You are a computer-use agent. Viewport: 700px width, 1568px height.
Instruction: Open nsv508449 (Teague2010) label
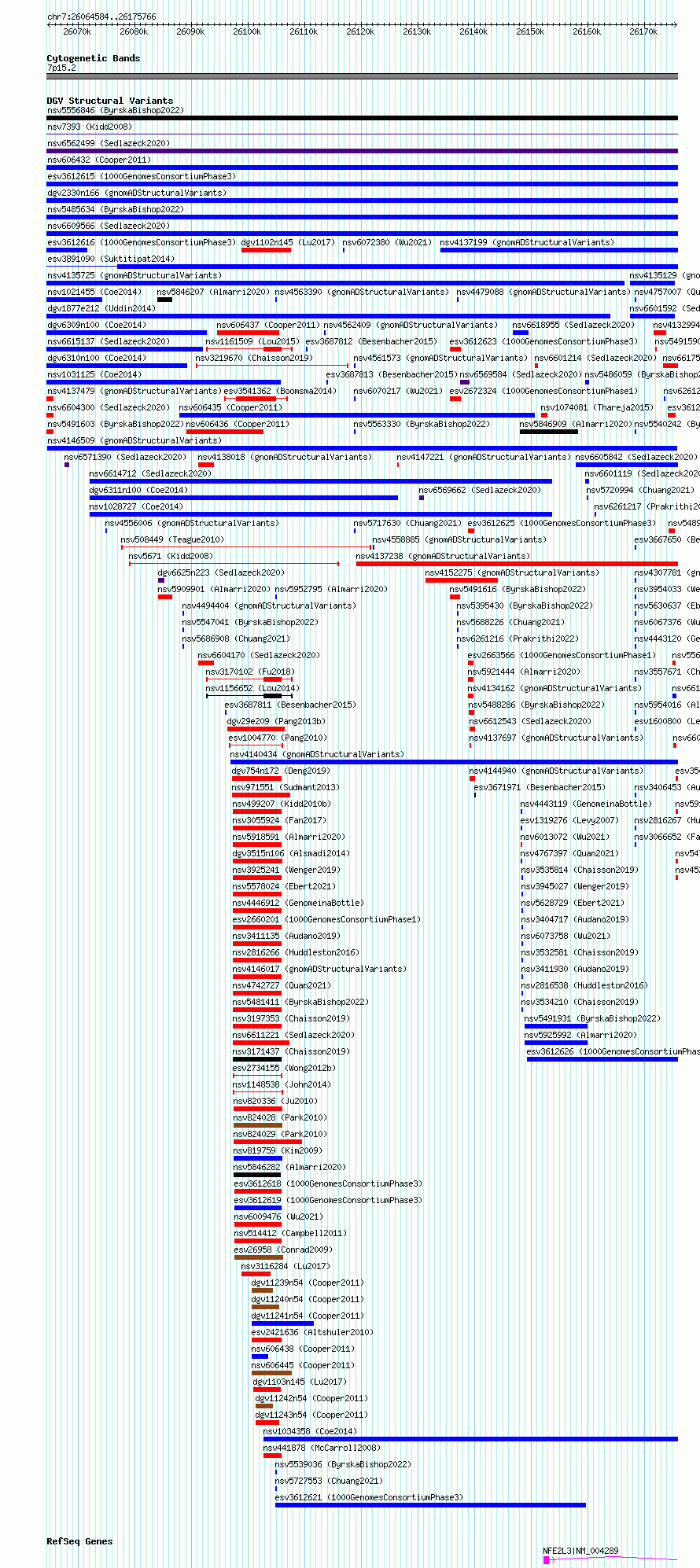coord(172,540)
